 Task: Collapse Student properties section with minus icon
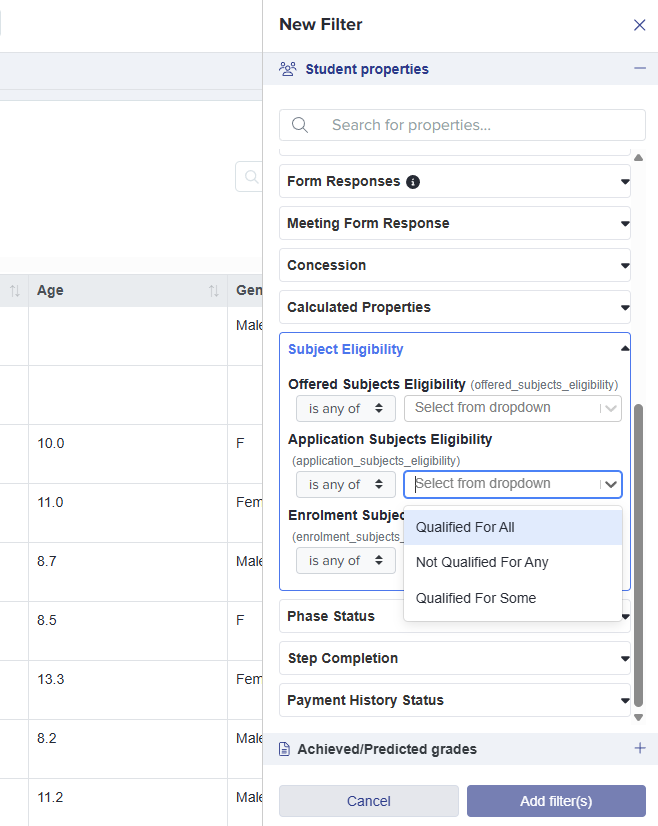(639, 69)
